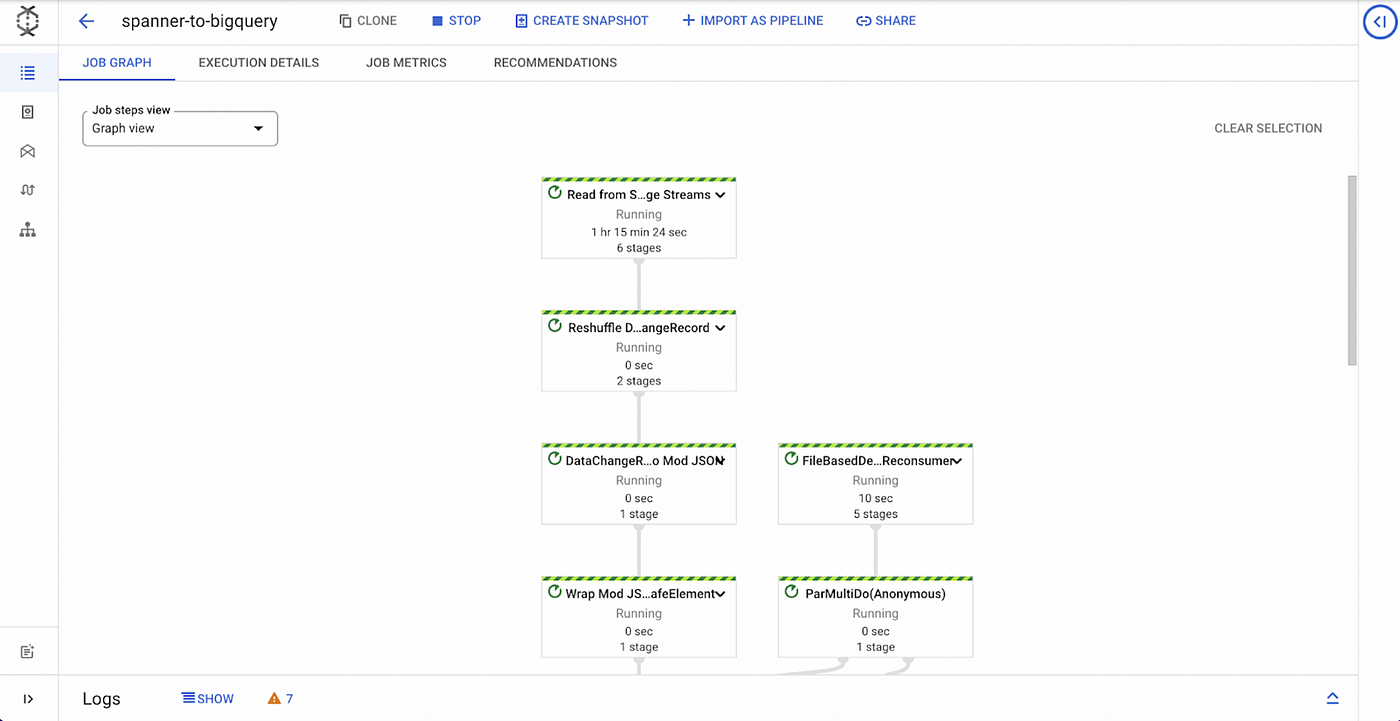Click running status icon on ParMultiDo step
The image size is (1400, 721).
pyautogui.click(x=791, y=592)
